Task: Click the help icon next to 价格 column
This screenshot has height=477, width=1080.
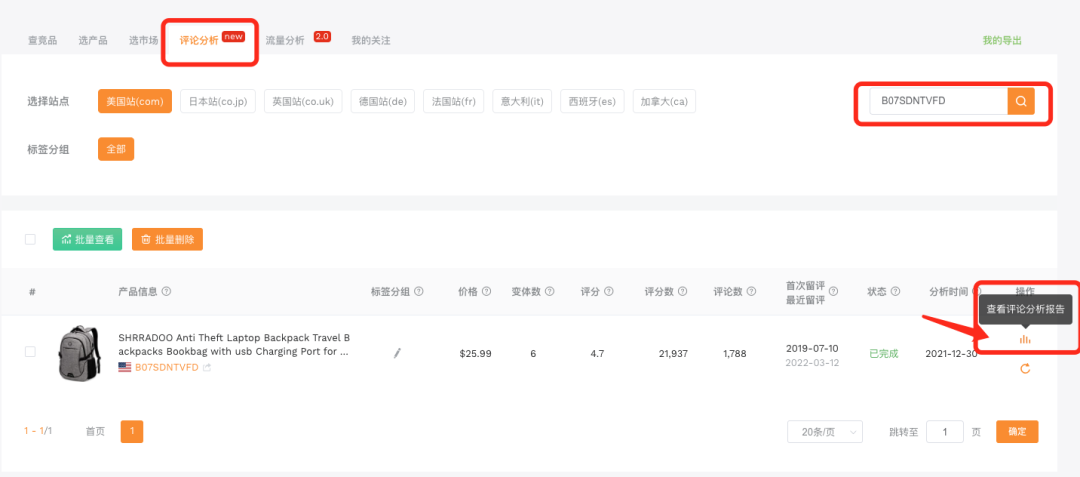Action: [487, 292]
